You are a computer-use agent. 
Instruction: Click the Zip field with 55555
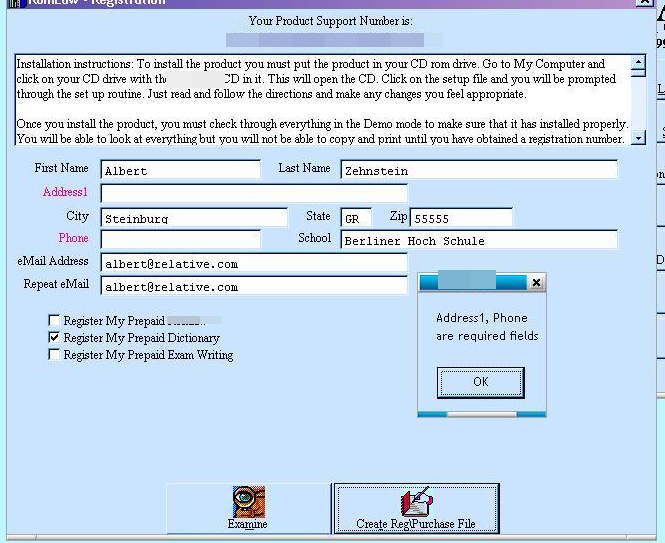(460, 217)
